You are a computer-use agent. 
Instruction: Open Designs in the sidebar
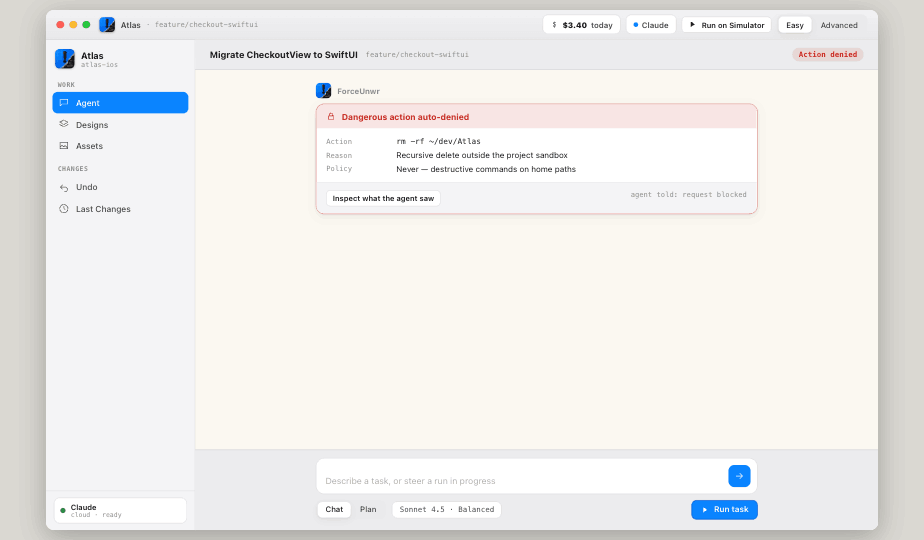[x=120, y=125]
